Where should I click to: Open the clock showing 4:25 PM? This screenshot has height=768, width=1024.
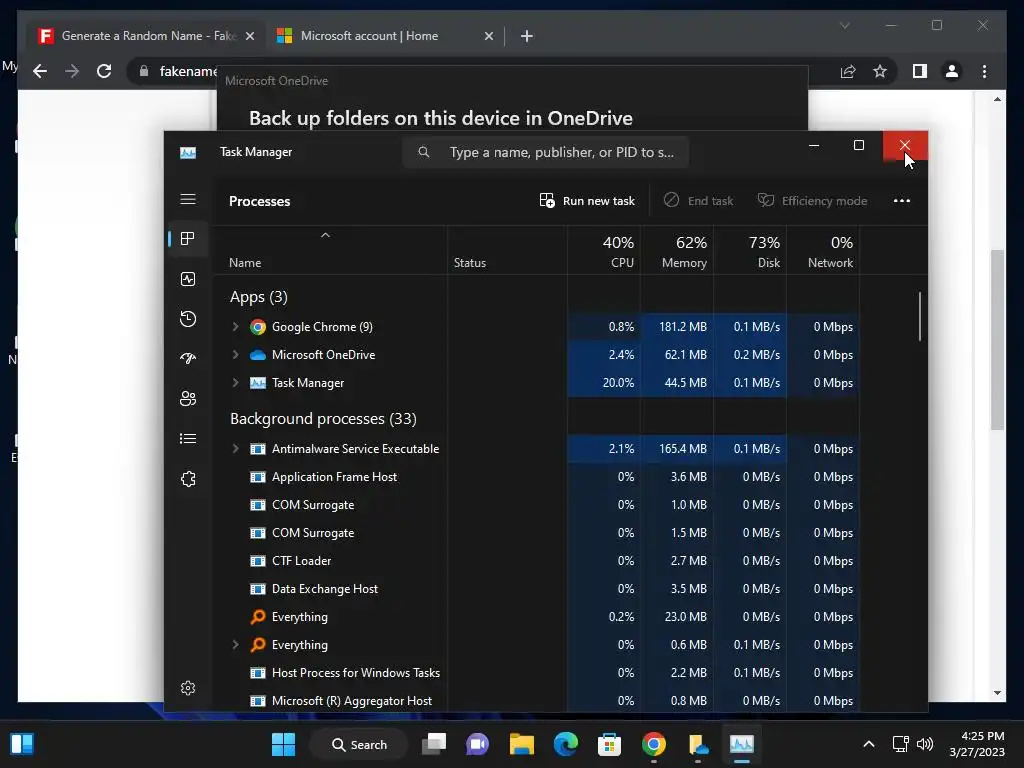click(977, 744)
